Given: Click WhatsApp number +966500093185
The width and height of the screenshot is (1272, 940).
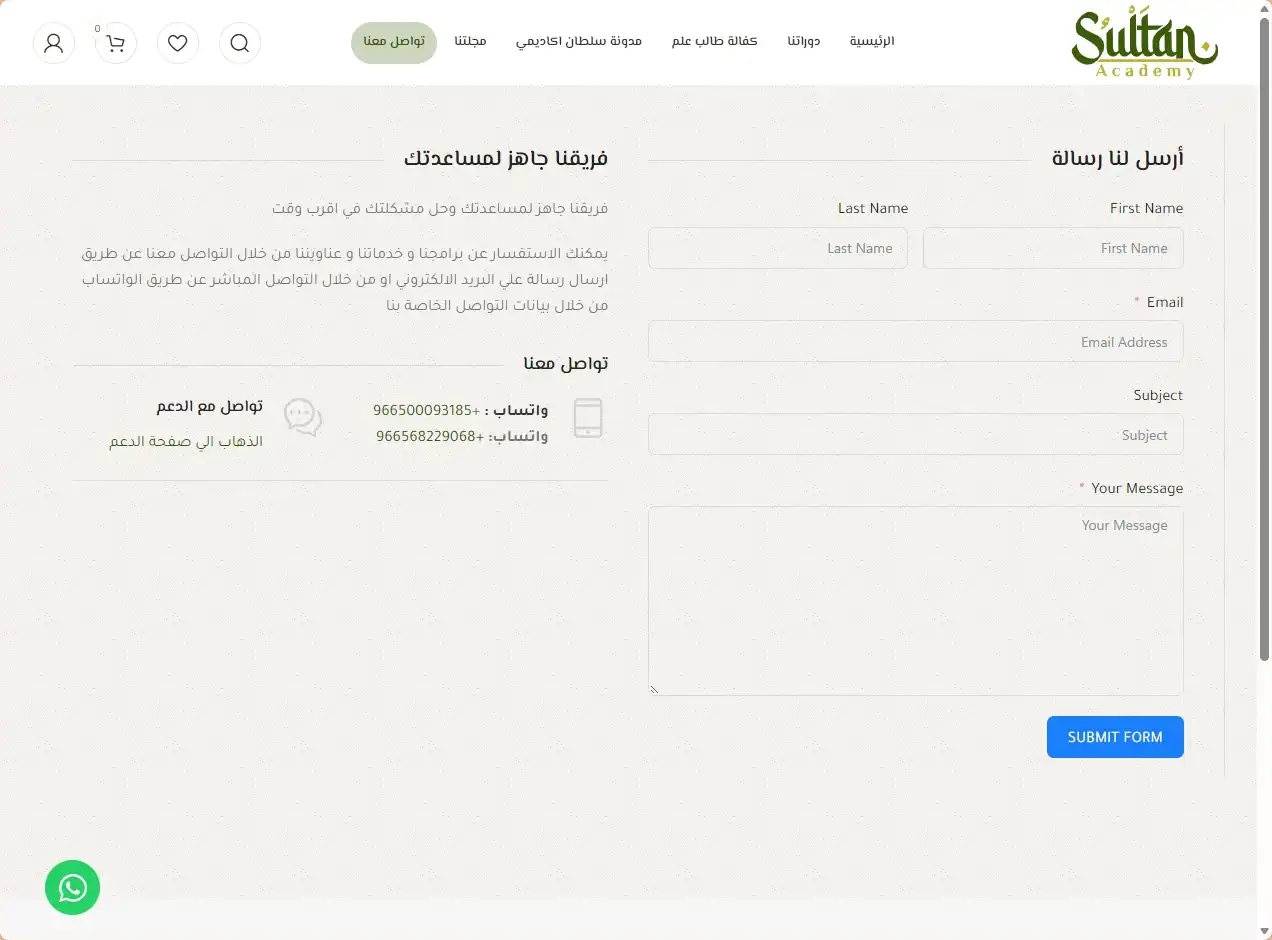Looking at the screenshot, I should pyautogui.click(x=427, y=411).
